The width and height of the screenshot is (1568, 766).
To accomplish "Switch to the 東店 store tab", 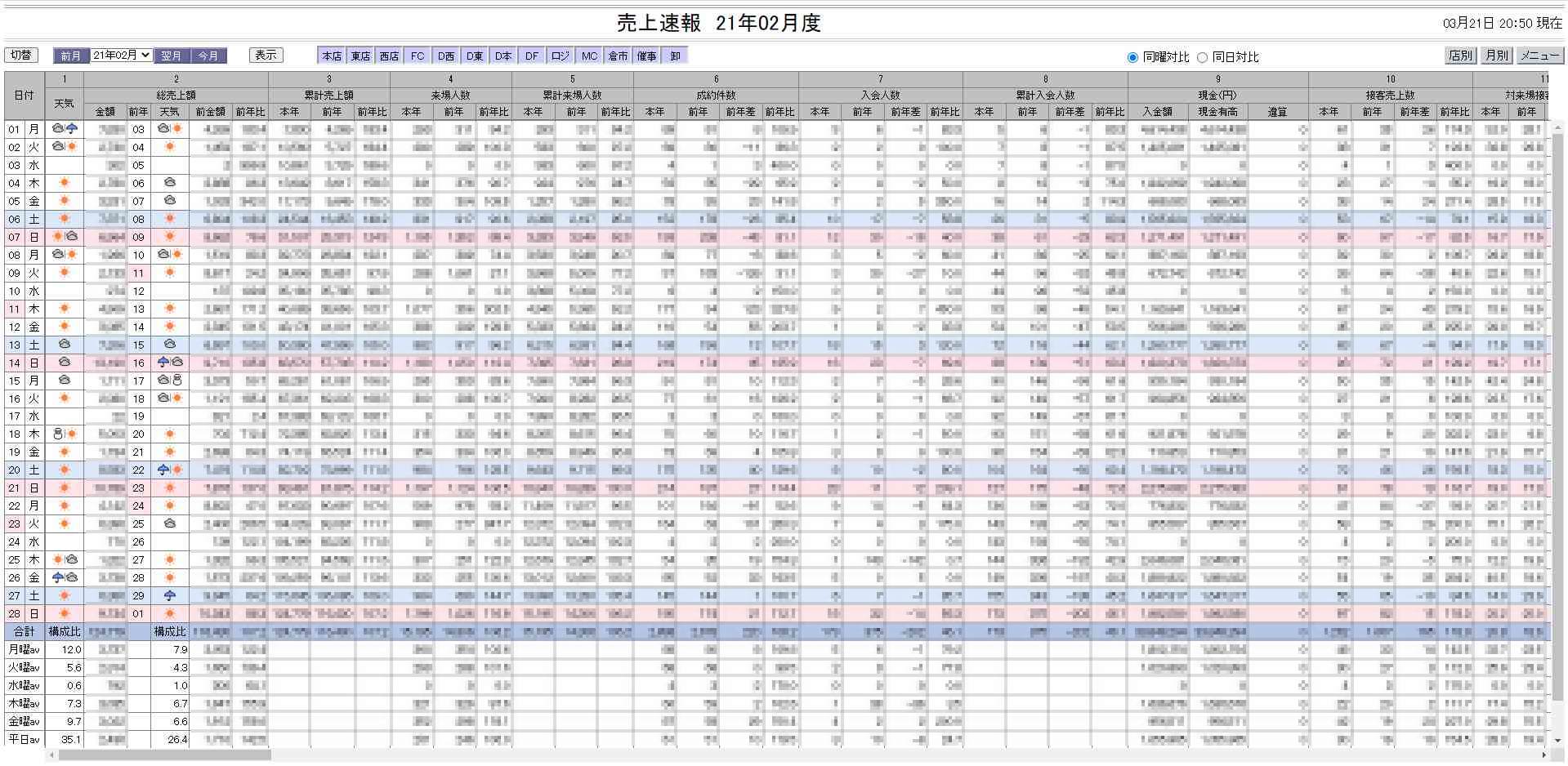I will (360, 56).
